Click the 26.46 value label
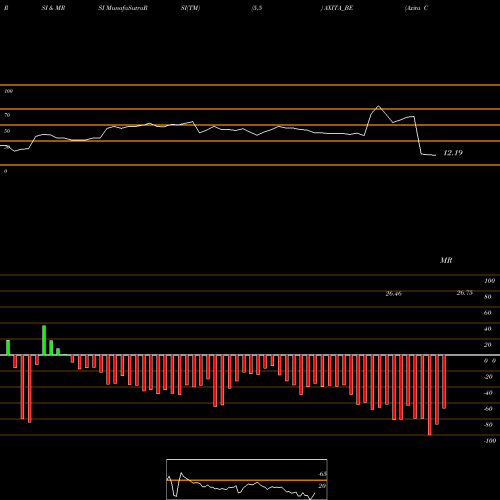The height and width of the screenshot is (500, 500). tap(394, 294)
